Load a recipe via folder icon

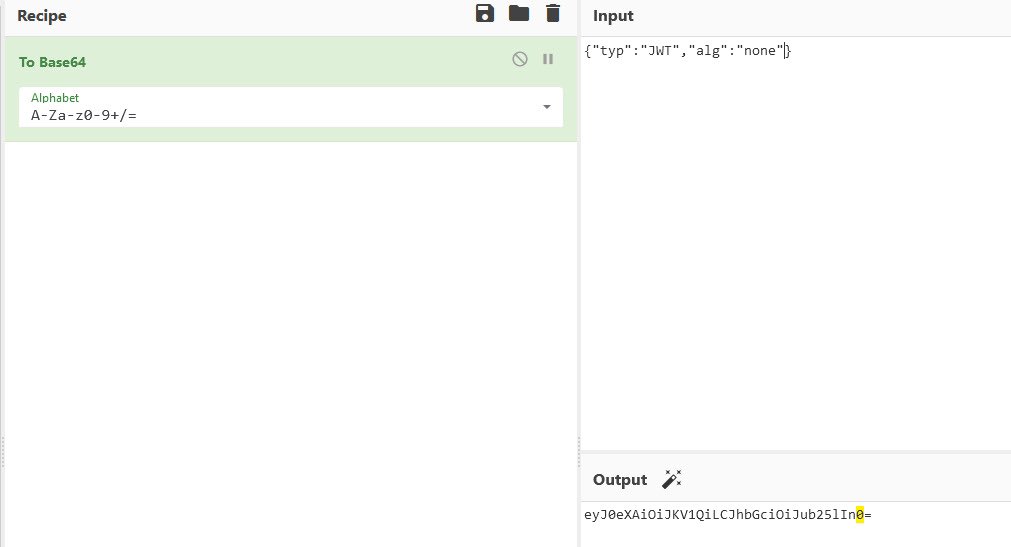[x=519, y=13]
